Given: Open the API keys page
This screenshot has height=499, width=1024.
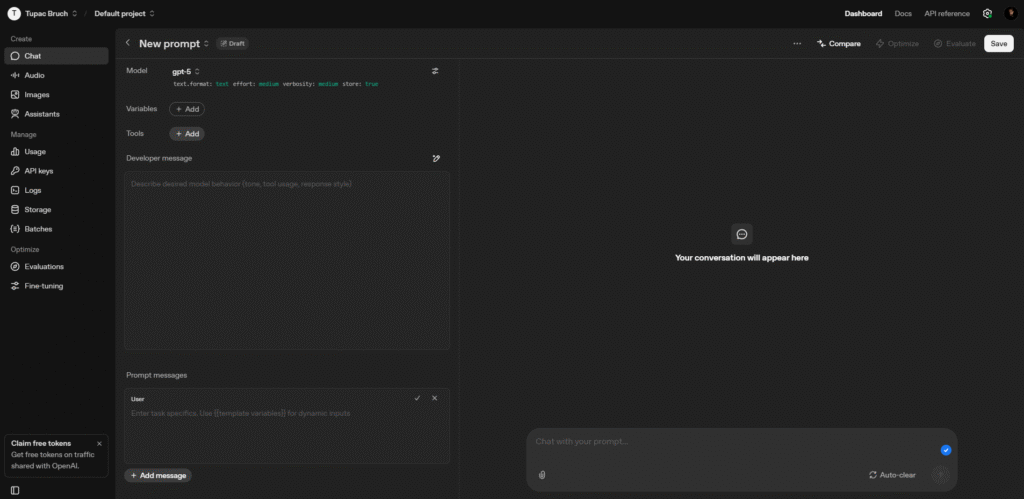Looking at the screenshot, I should (x=56, y=171).
